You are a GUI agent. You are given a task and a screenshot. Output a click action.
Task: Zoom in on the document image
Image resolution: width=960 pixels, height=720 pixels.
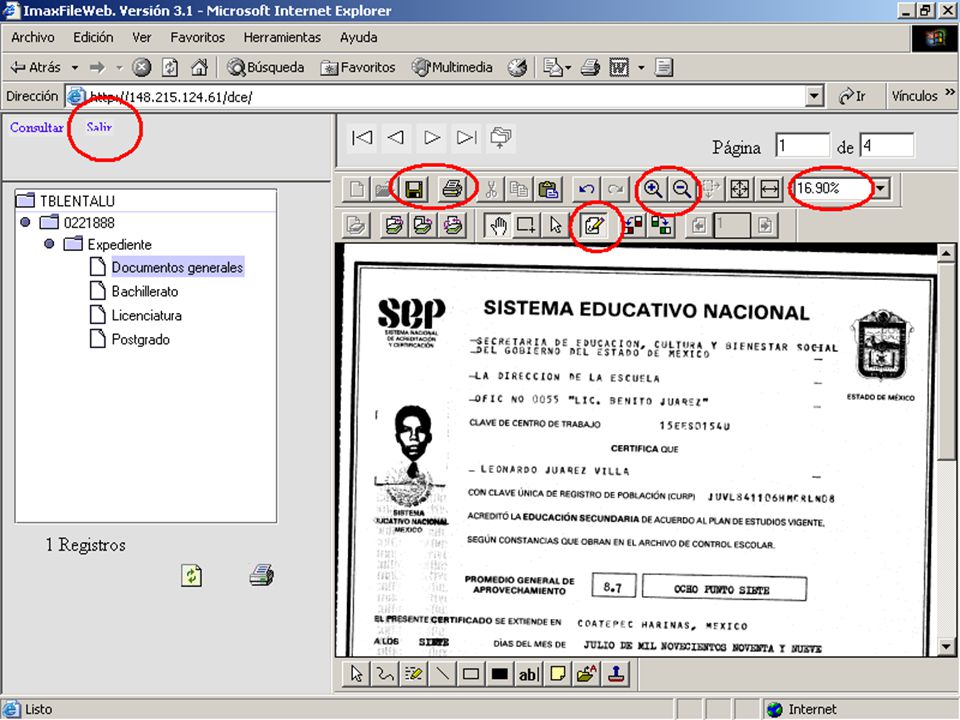(x=653, y=189)
